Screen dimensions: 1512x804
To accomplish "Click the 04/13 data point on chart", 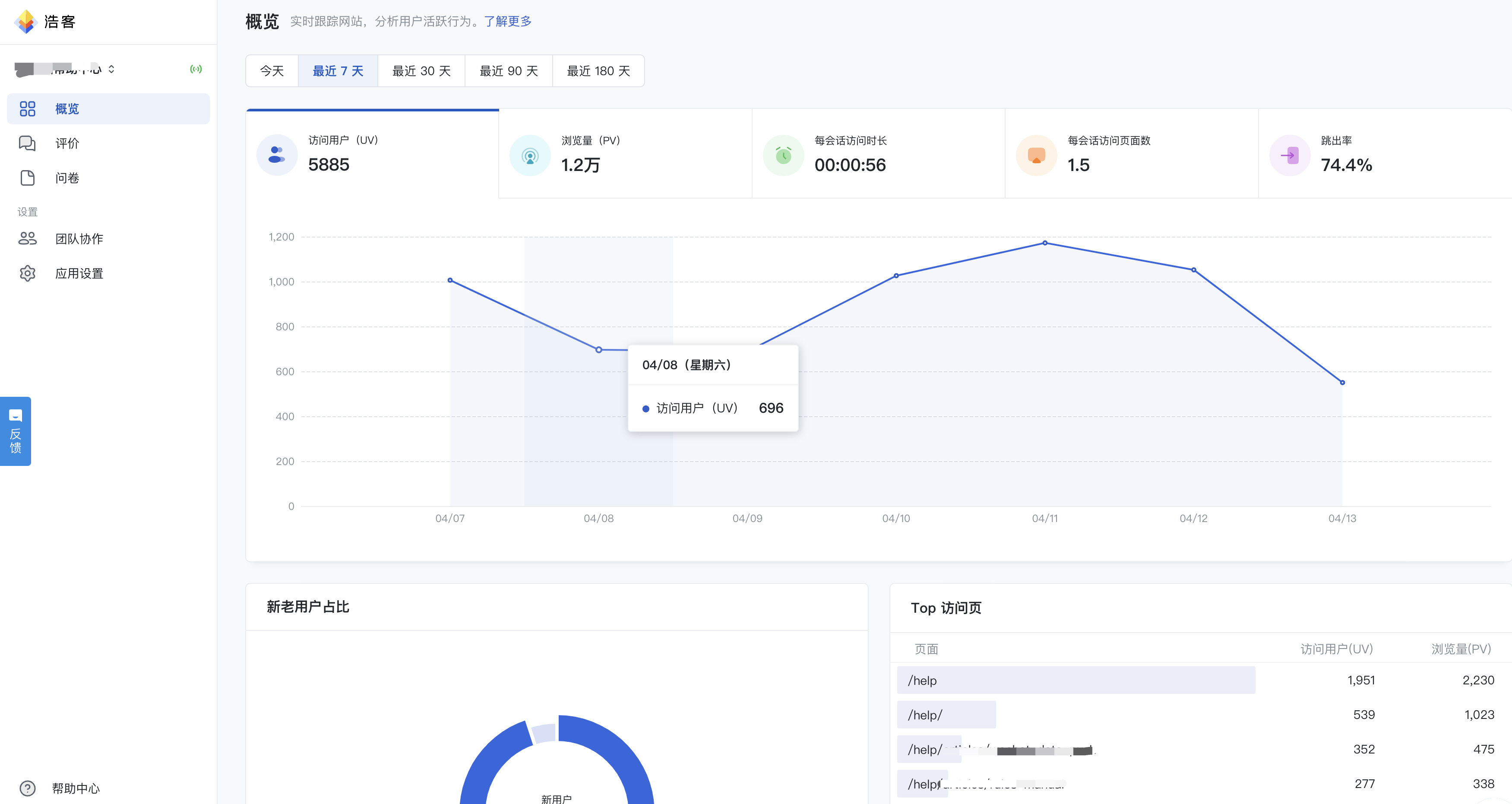I will [1342, 383].
